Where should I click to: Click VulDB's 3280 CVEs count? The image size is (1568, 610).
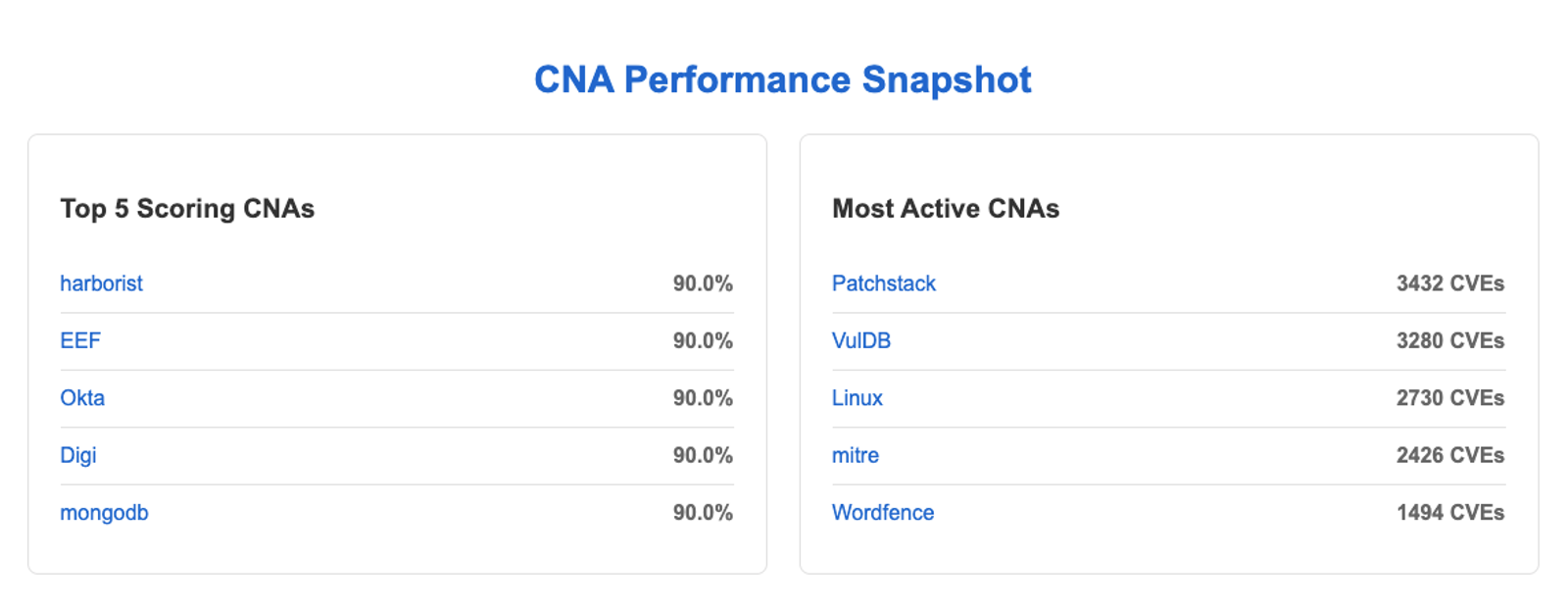coord(1450,340)
